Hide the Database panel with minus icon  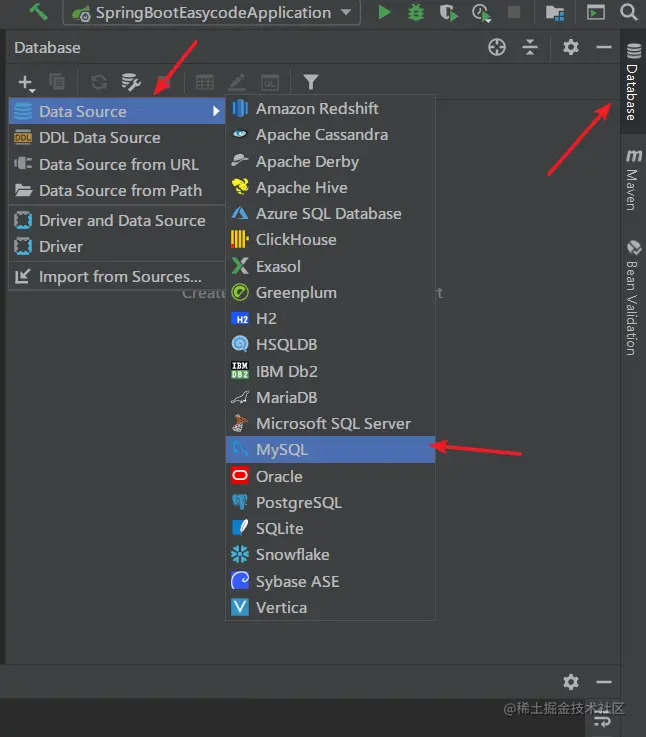pyautogui.click(x=604, y=47)
